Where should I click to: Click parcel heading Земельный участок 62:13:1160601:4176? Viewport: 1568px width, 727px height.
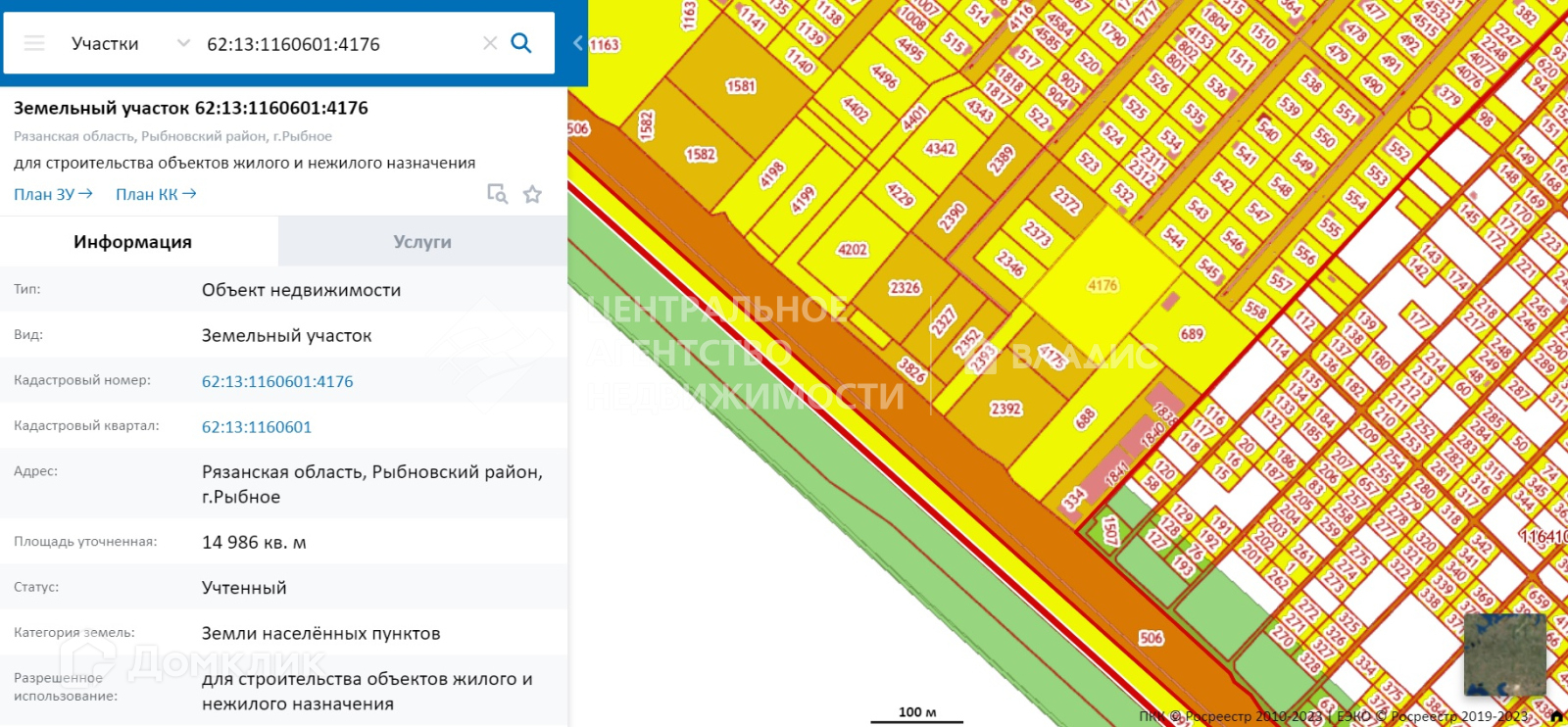[x=191, y=108]
